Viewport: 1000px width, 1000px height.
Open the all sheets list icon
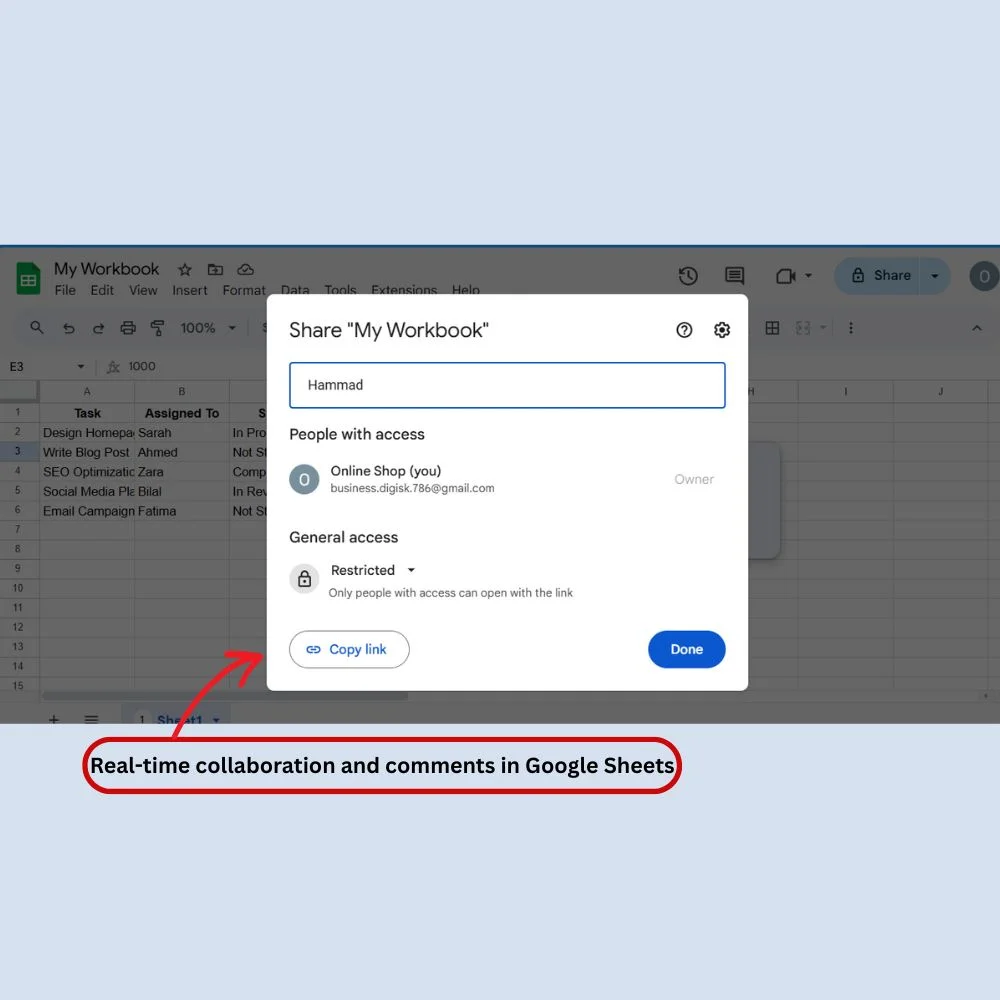(91, 719)
